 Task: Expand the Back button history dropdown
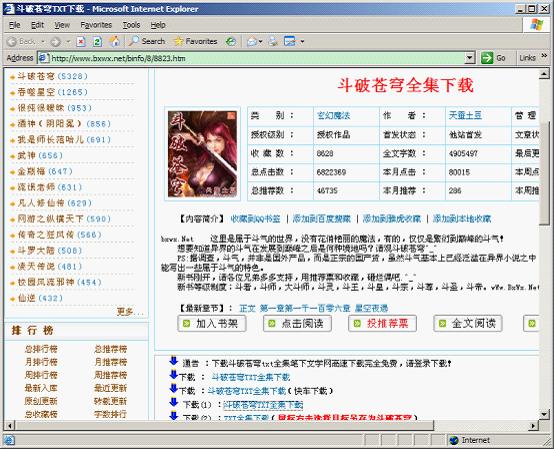[43, 42]
